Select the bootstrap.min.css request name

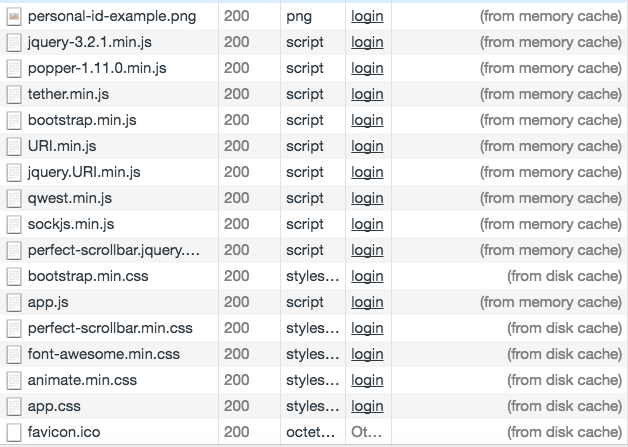(x=88, y=277)
